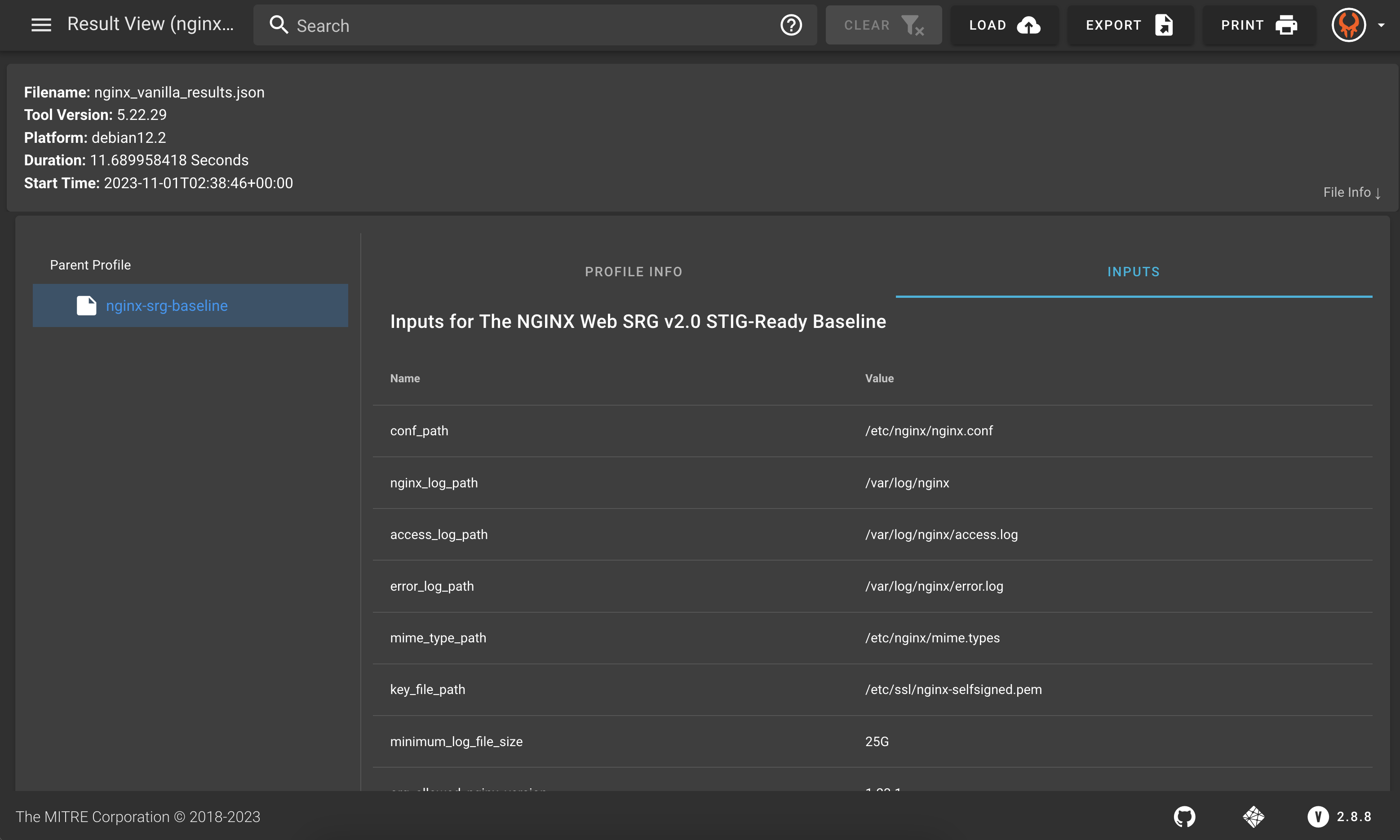
Task: Click the file icon beside nginx-srg-baseline
Action: [x=86, y=305]
